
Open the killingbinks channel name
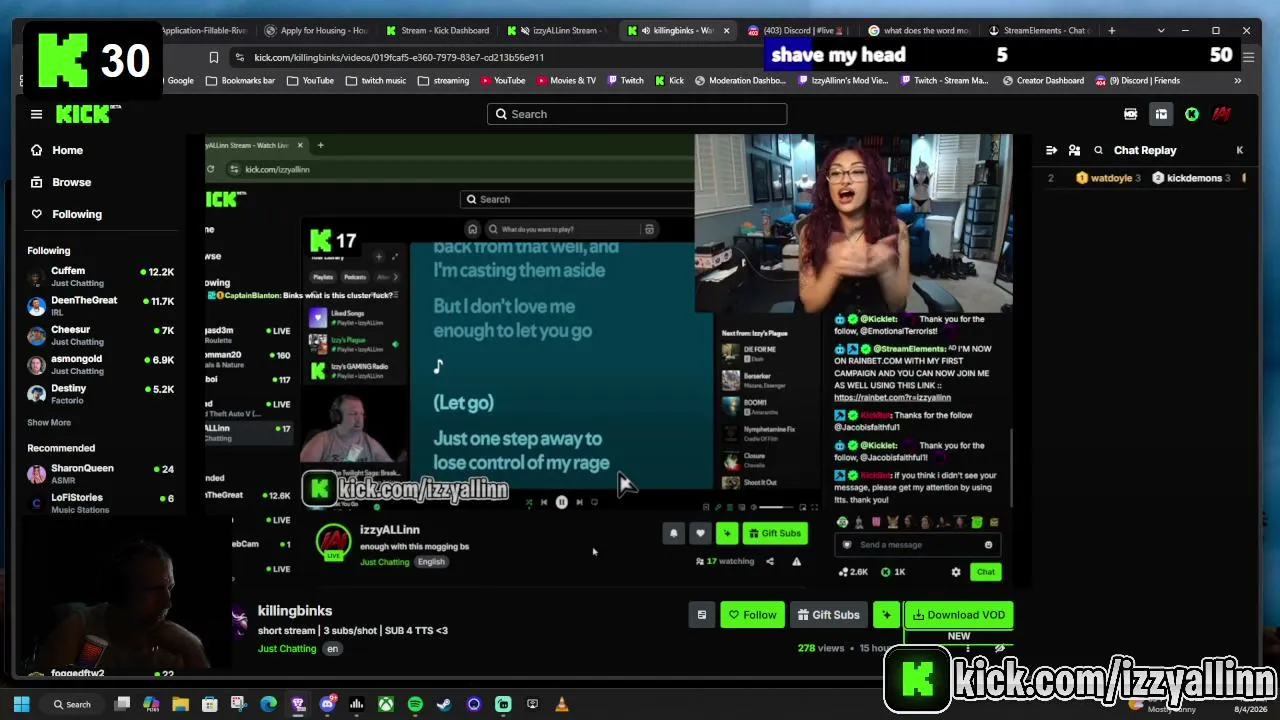(x=295, y=610)
